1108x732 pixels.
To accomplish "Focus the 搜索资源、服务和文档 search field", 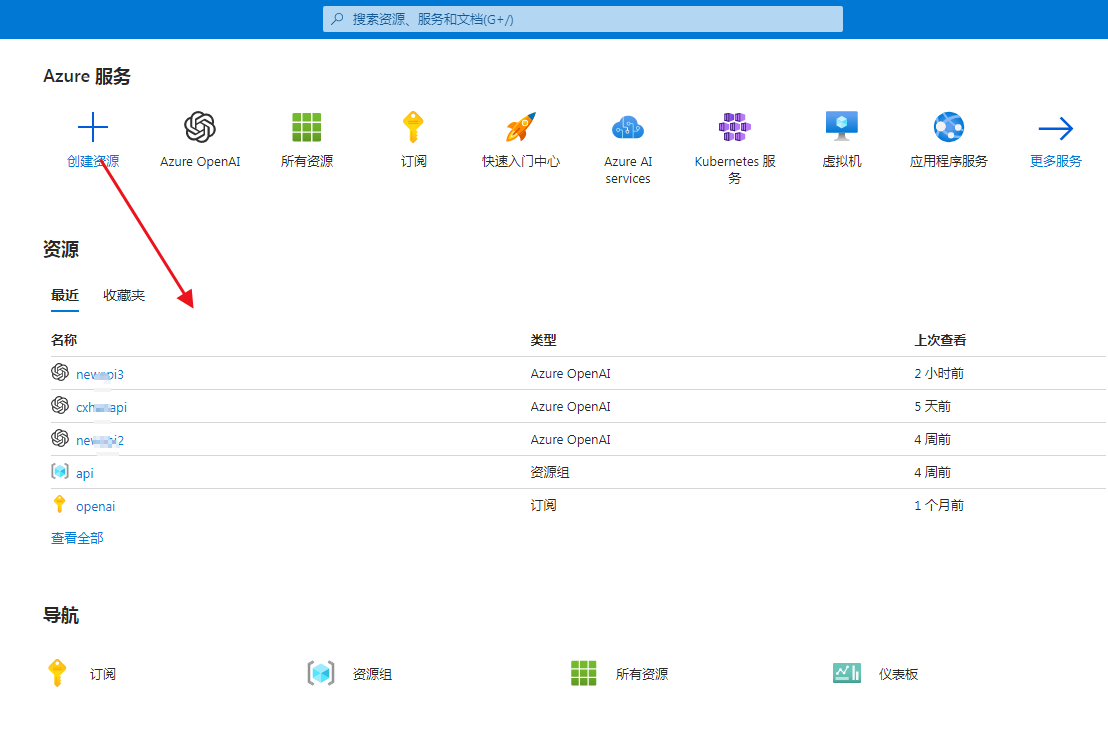I will tap(583, 19).
